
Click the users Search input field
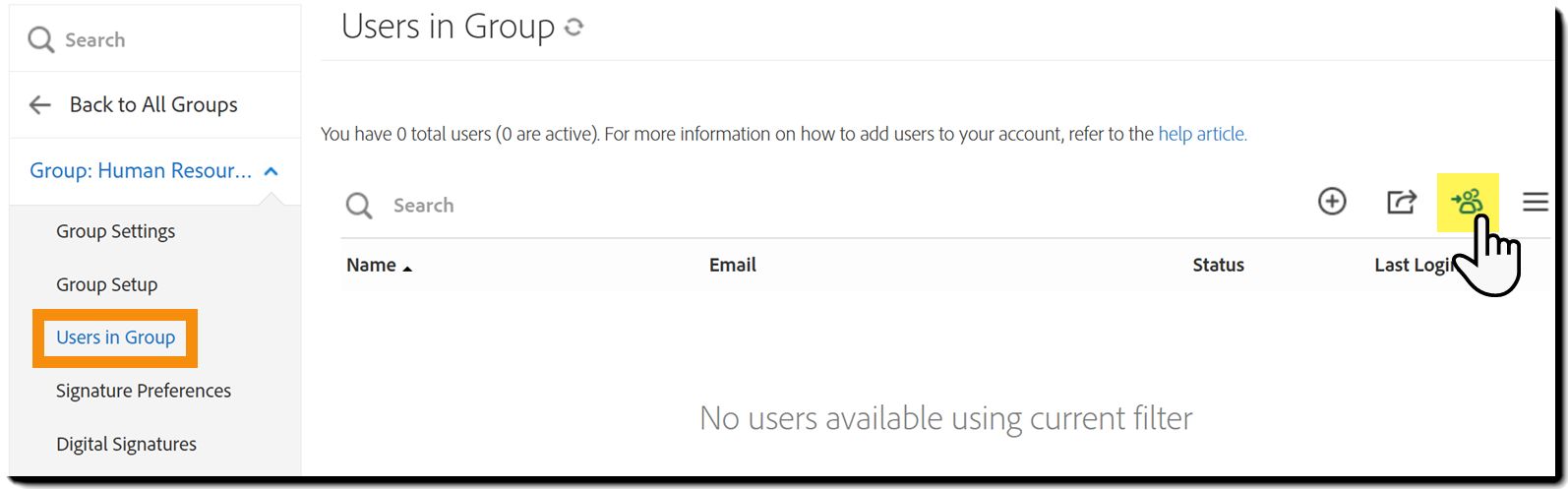point(689,206)
